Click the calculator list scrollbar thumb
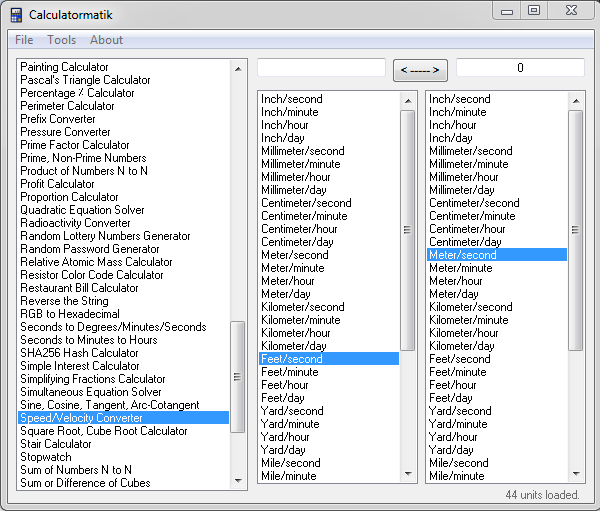 [238, 377]
